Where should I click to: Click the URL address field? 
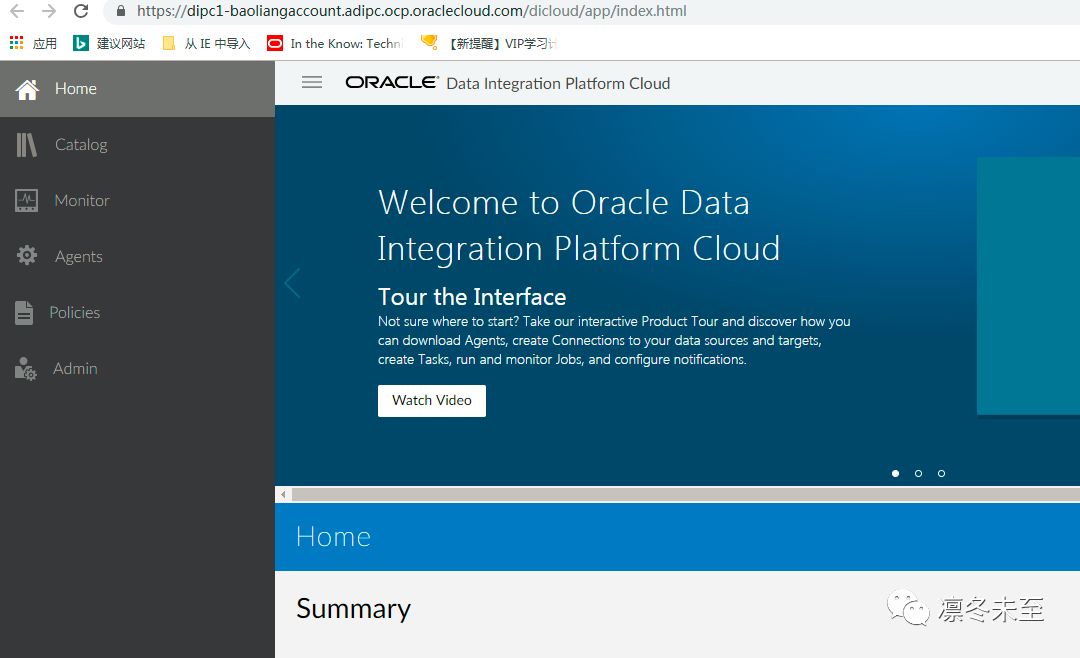point(411,11)
